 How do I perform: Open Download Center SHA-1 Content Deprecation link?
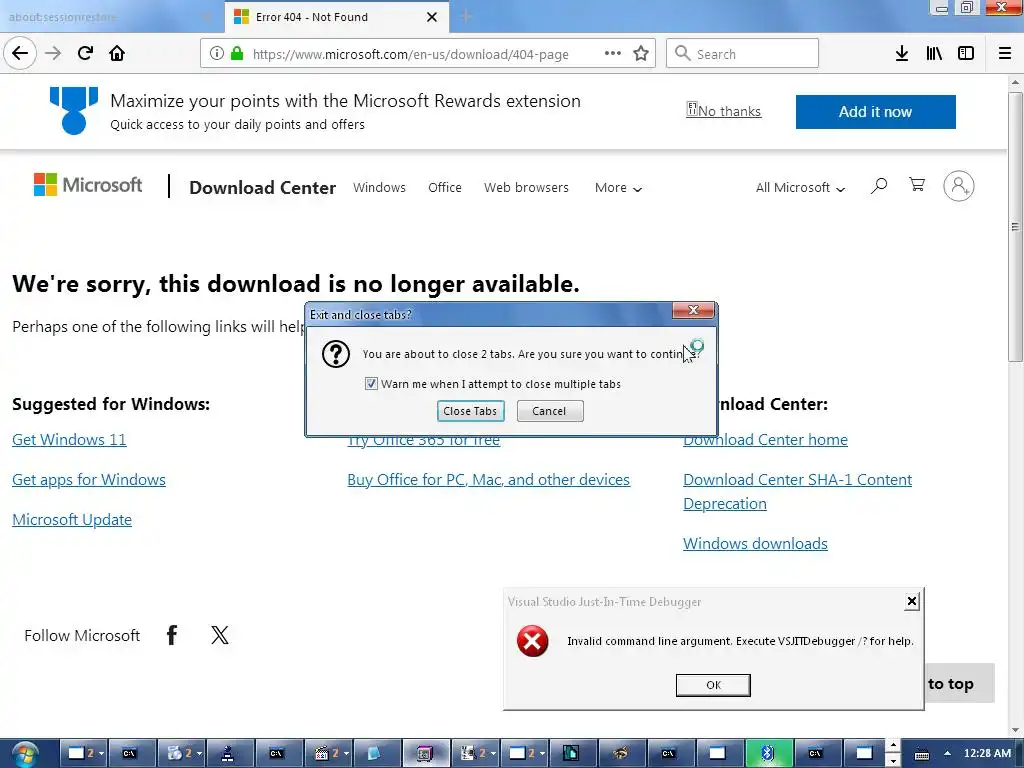tap(797, 491)
